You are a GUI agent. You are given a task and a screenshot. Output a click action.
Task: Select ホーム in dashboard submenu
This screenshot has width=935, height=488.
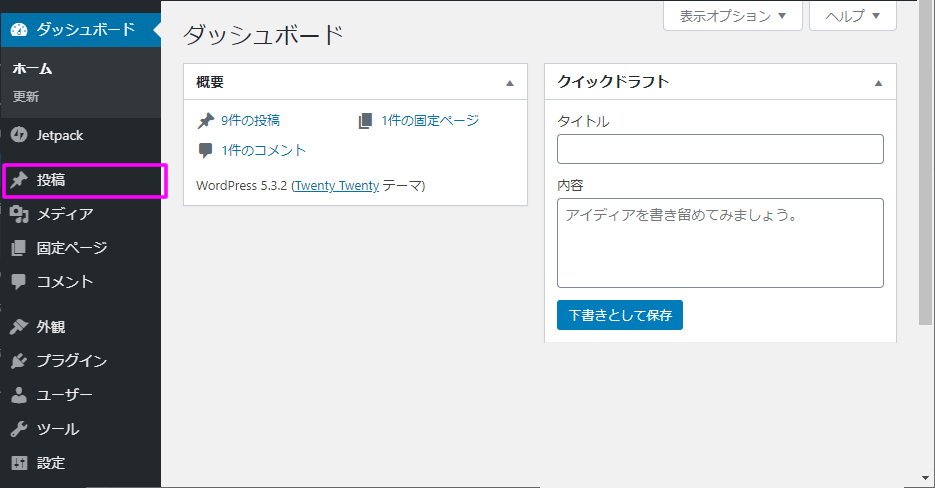(32, 69)
